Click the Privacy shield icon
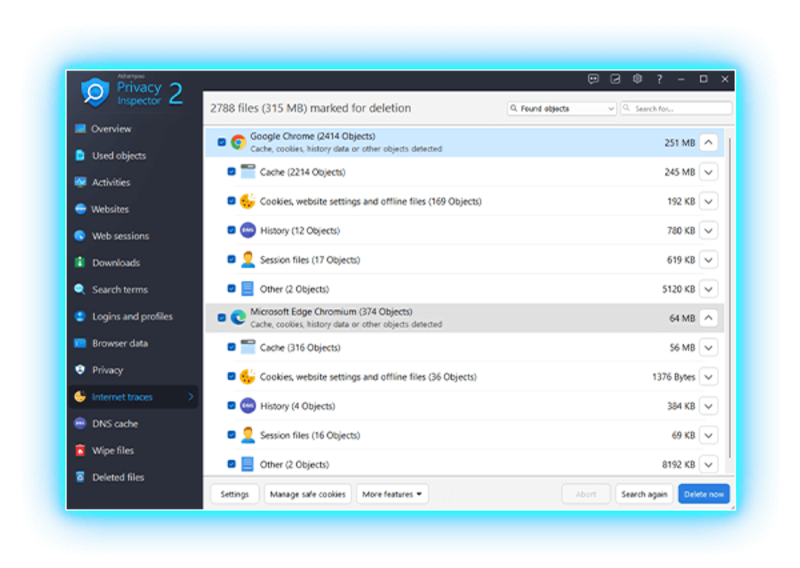800x568 pixels. [80, 369]
